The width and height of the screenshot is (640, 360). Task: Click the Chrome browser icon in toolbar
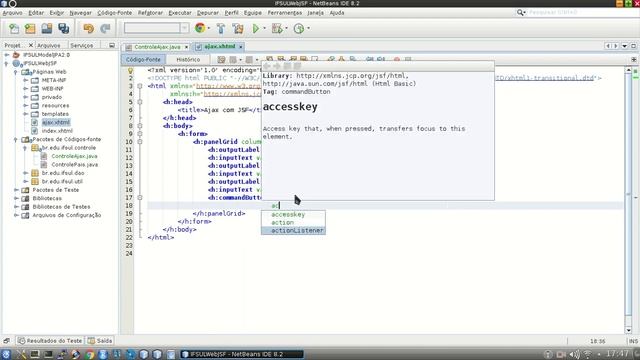click(x=200, y=28)
